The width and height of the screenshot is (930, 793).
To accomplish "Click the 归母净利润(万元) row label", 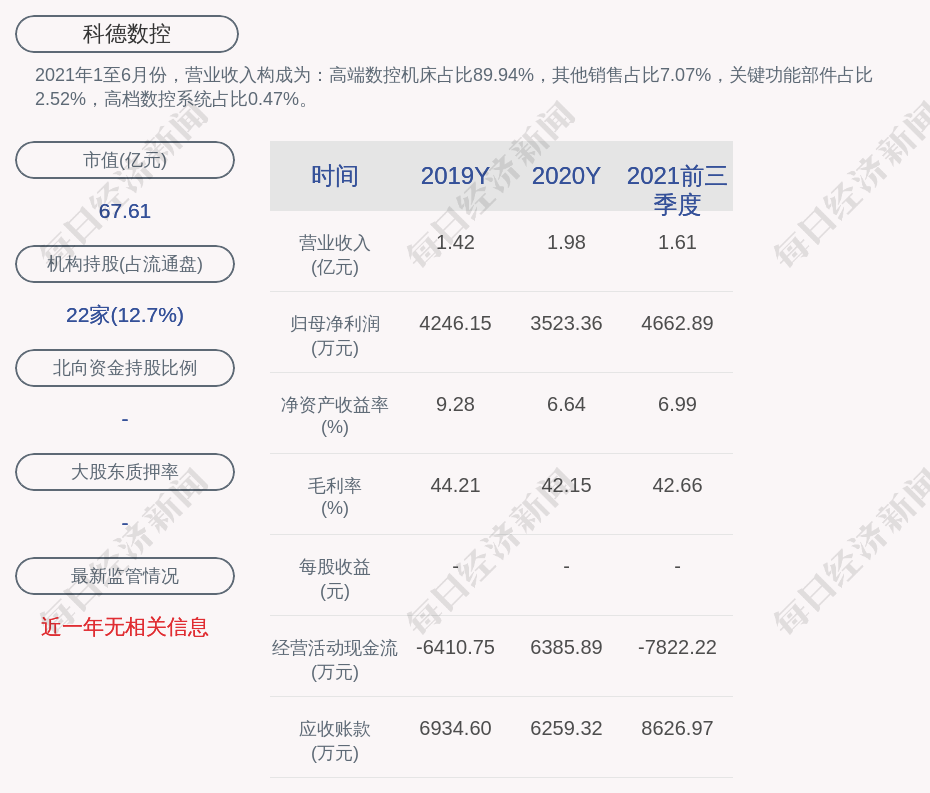I will pos(335,336).
